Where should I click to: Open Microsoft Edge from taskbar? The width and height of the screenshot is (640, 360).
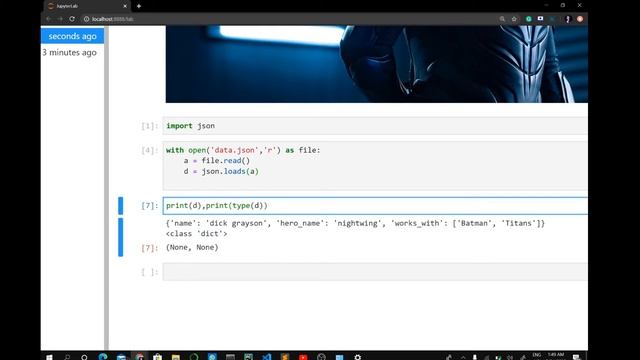103,357
